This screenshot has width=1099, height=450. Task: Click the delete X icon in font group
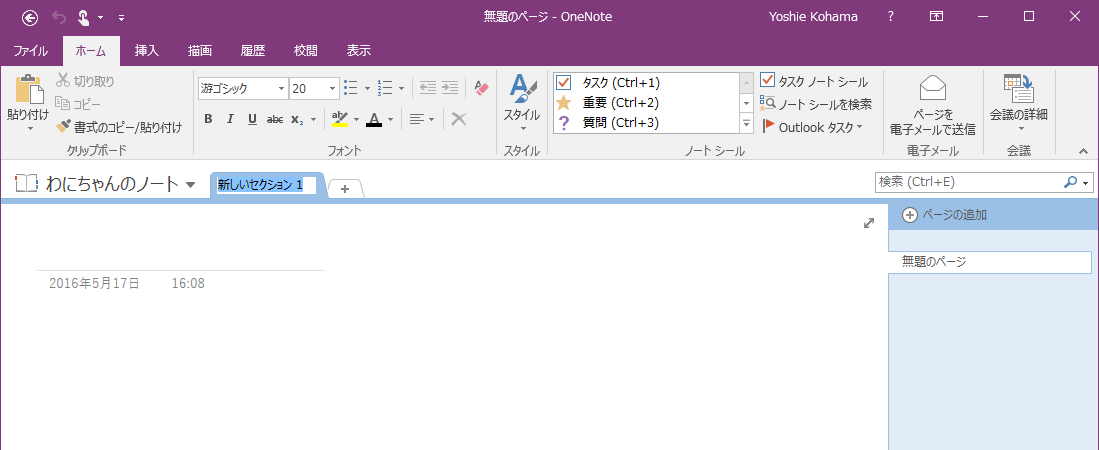coord(459,119)
